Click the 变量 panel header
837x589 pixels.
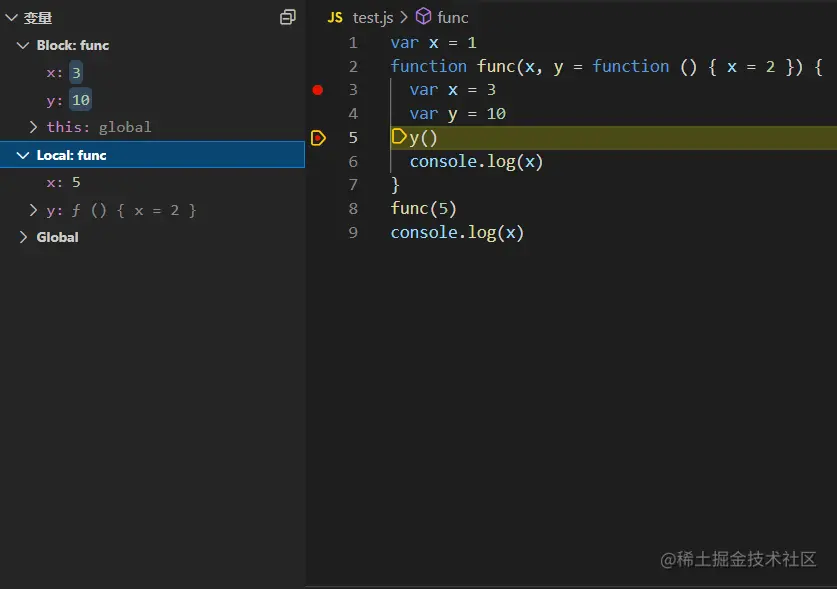pos(38,18)
